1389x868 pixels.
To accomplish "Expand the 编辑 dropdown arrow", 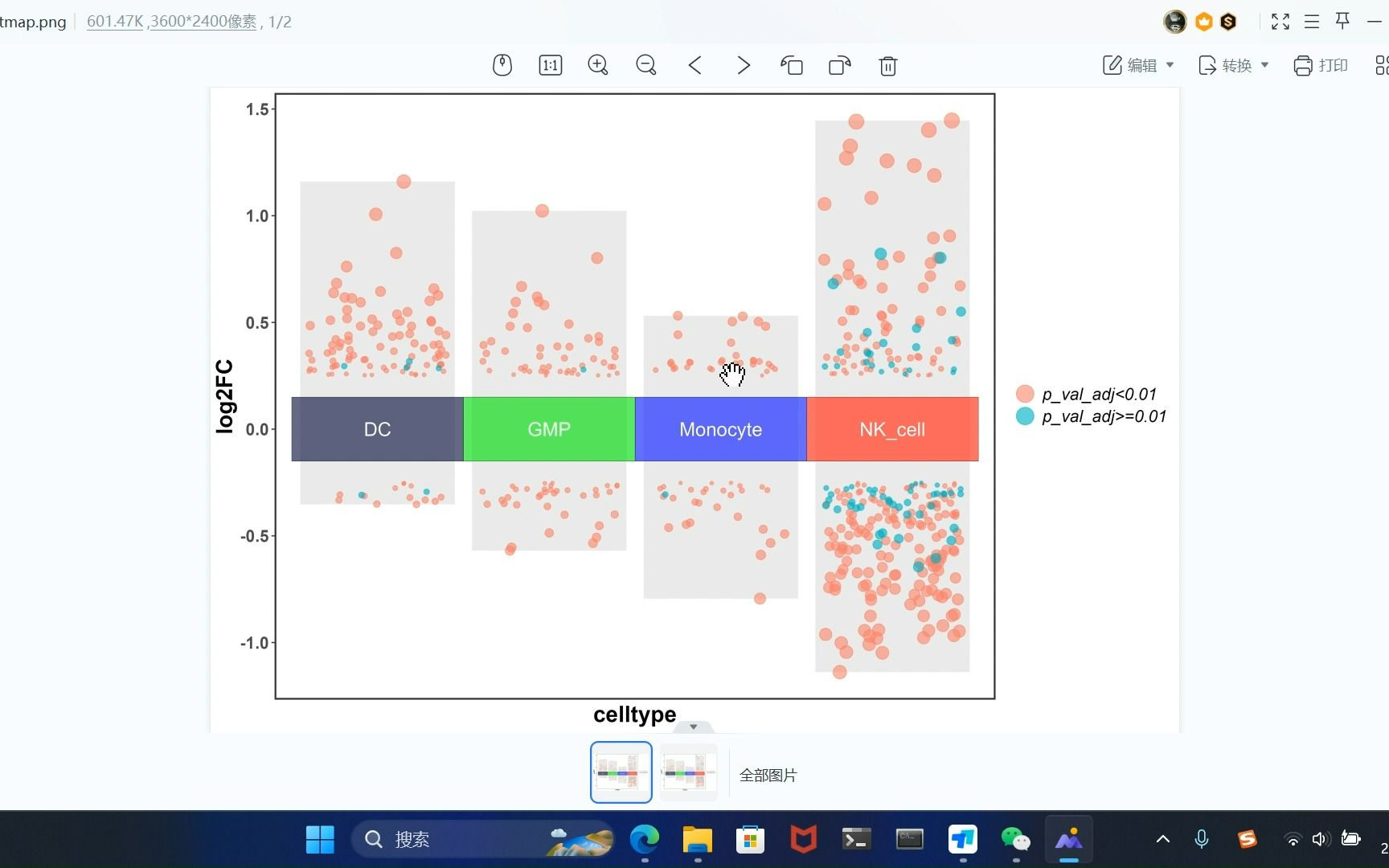I will (1170, 65).
